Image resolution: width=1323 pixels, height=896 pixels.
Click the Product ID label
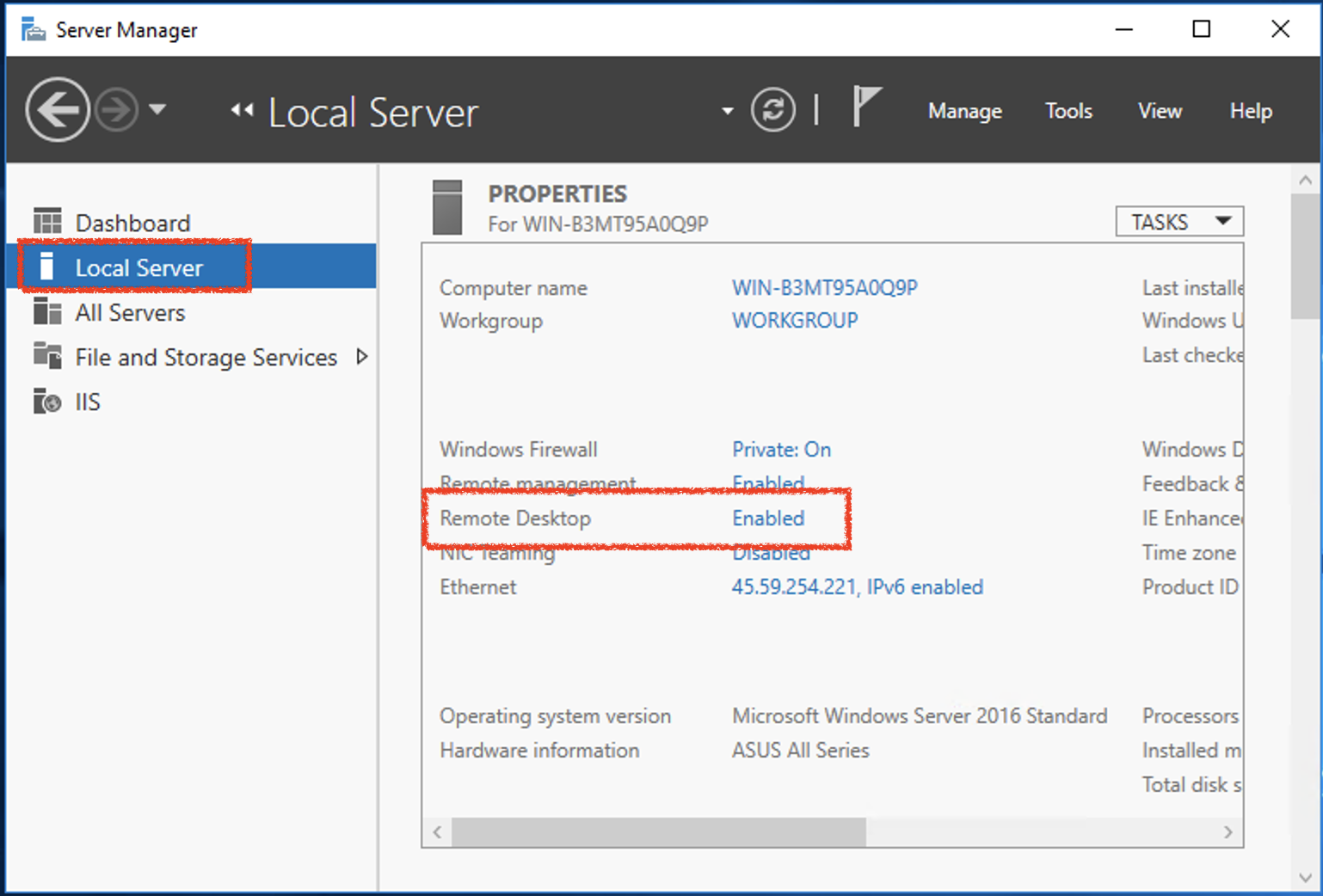(x=1191, y=586)
